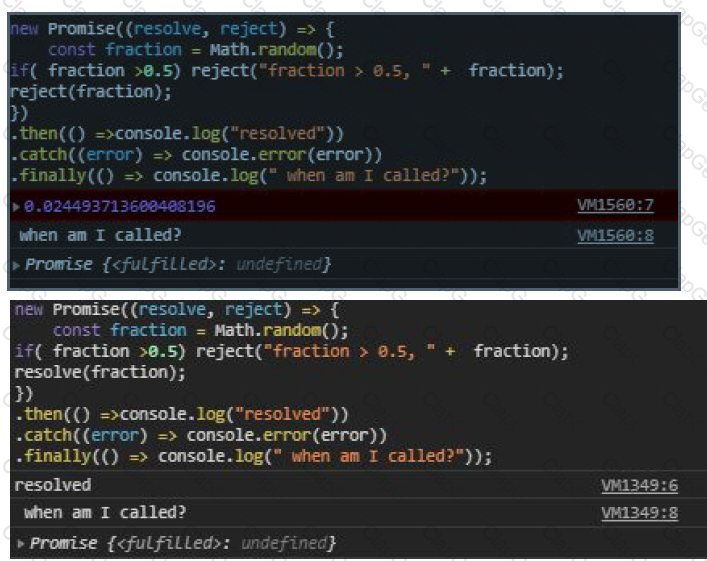This screenshot has height=561, width=707.
Task: Click the 'reject(fraction);' code line
Action: point(91,92)
